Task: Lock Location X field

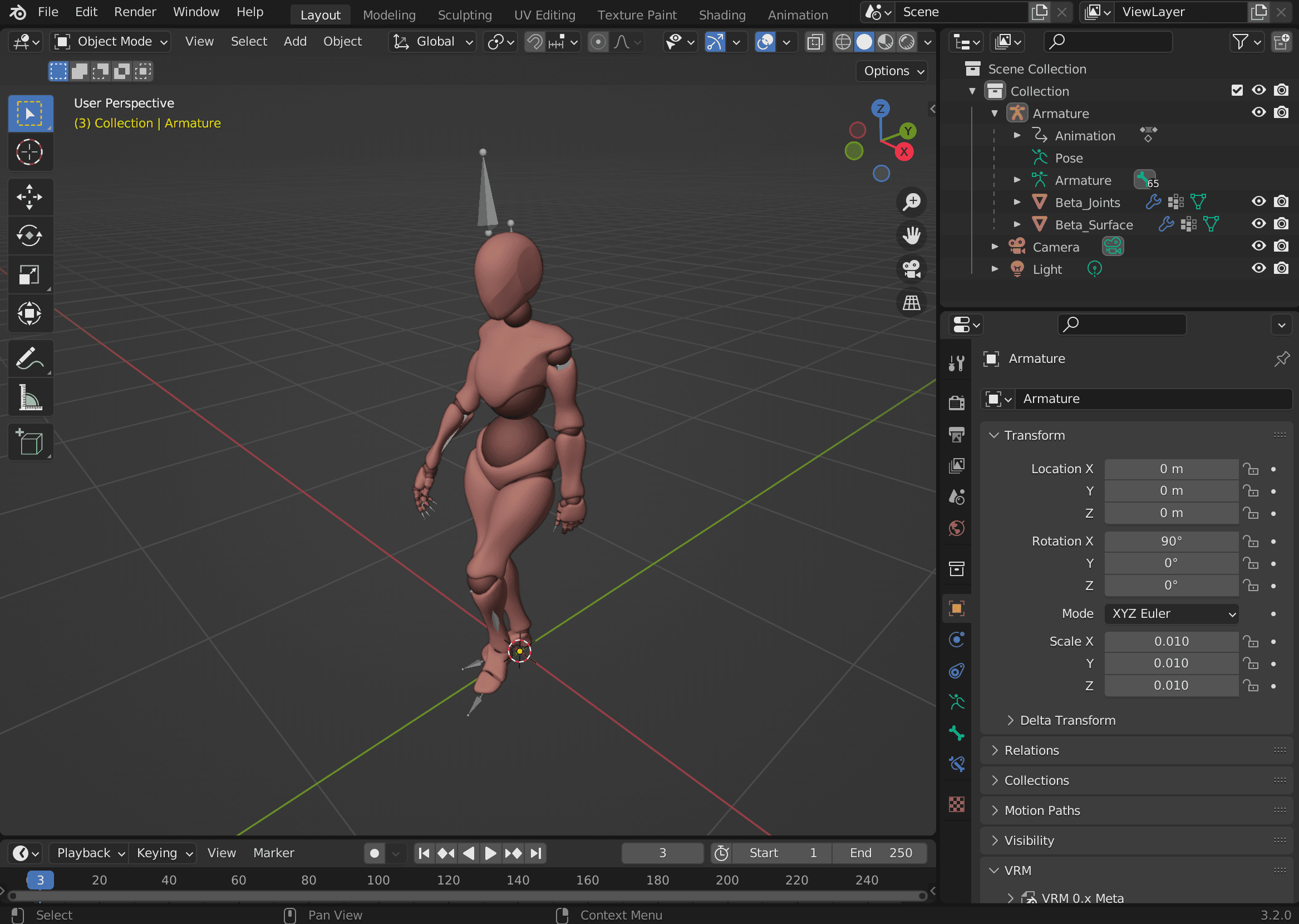Action: click(1250, 469)
